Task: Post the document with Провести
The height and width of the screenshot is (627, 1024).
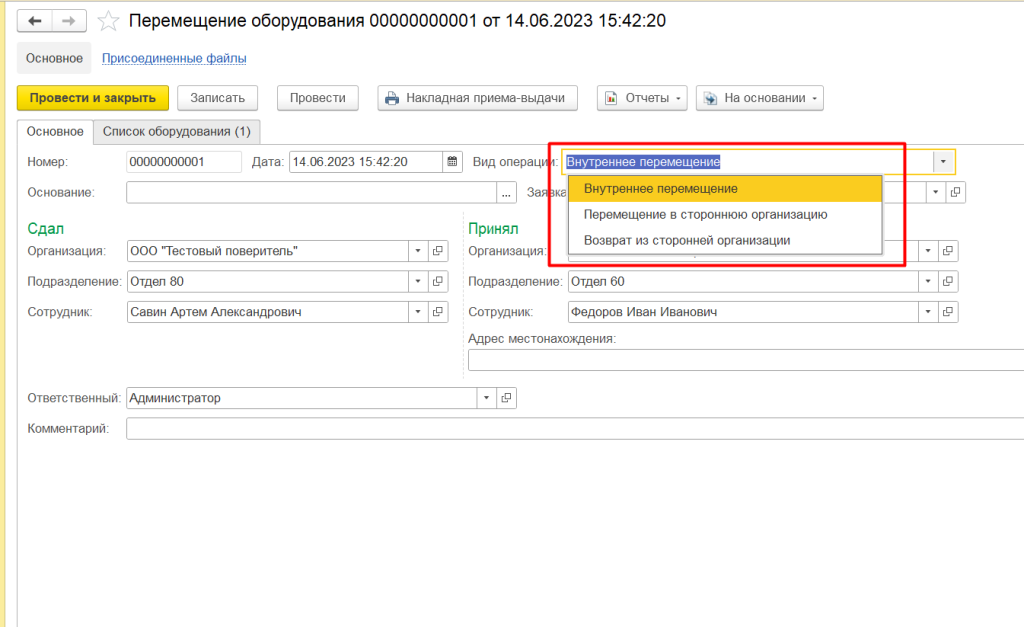Action: 317,98
